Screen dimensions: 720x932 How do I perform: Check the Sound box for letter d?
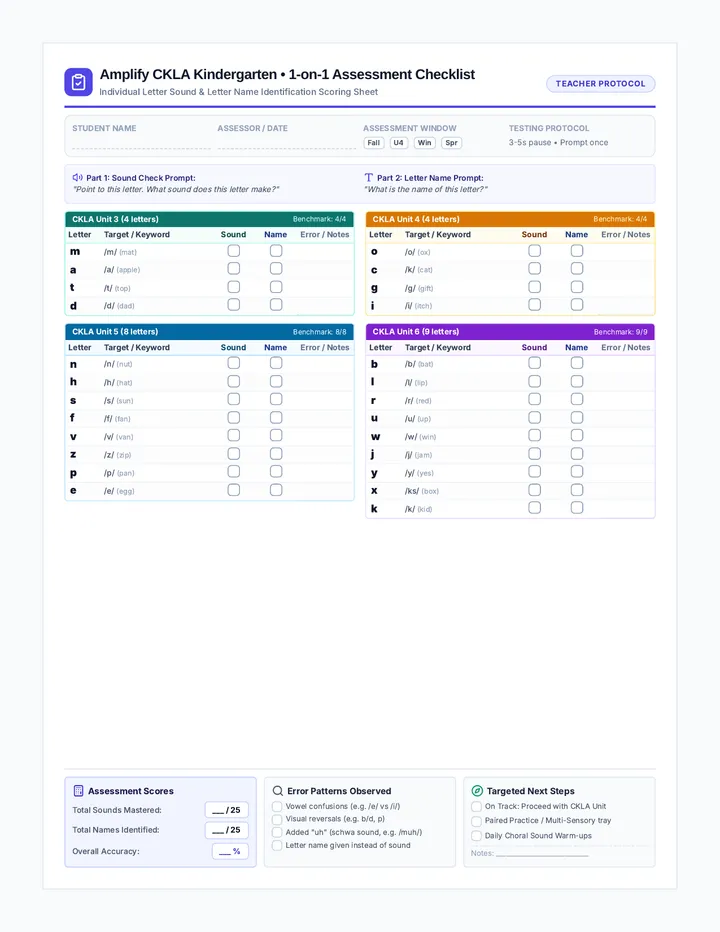tap(234, 305)
